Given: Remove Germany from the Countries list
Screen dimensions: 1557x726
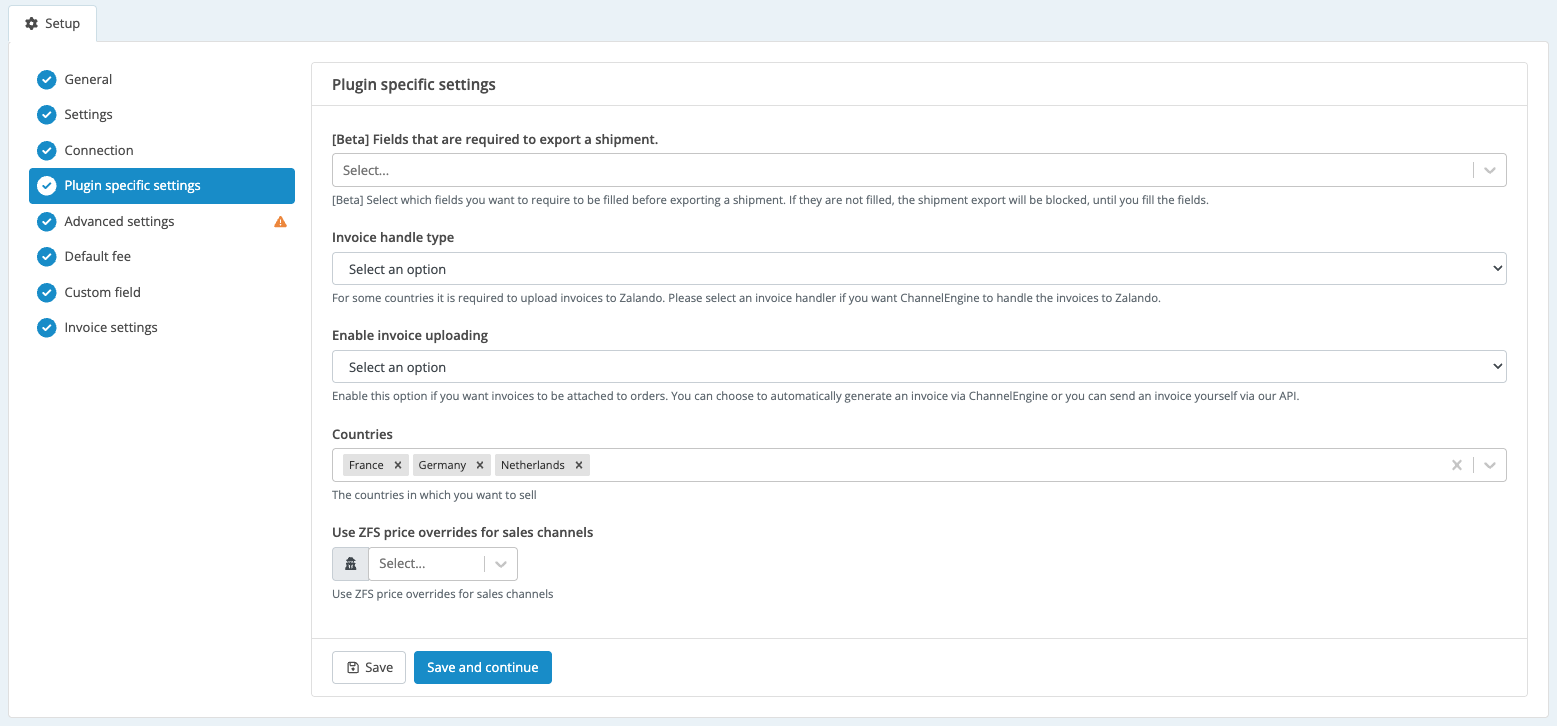Looking at the screenshot, I should [480, 465].
